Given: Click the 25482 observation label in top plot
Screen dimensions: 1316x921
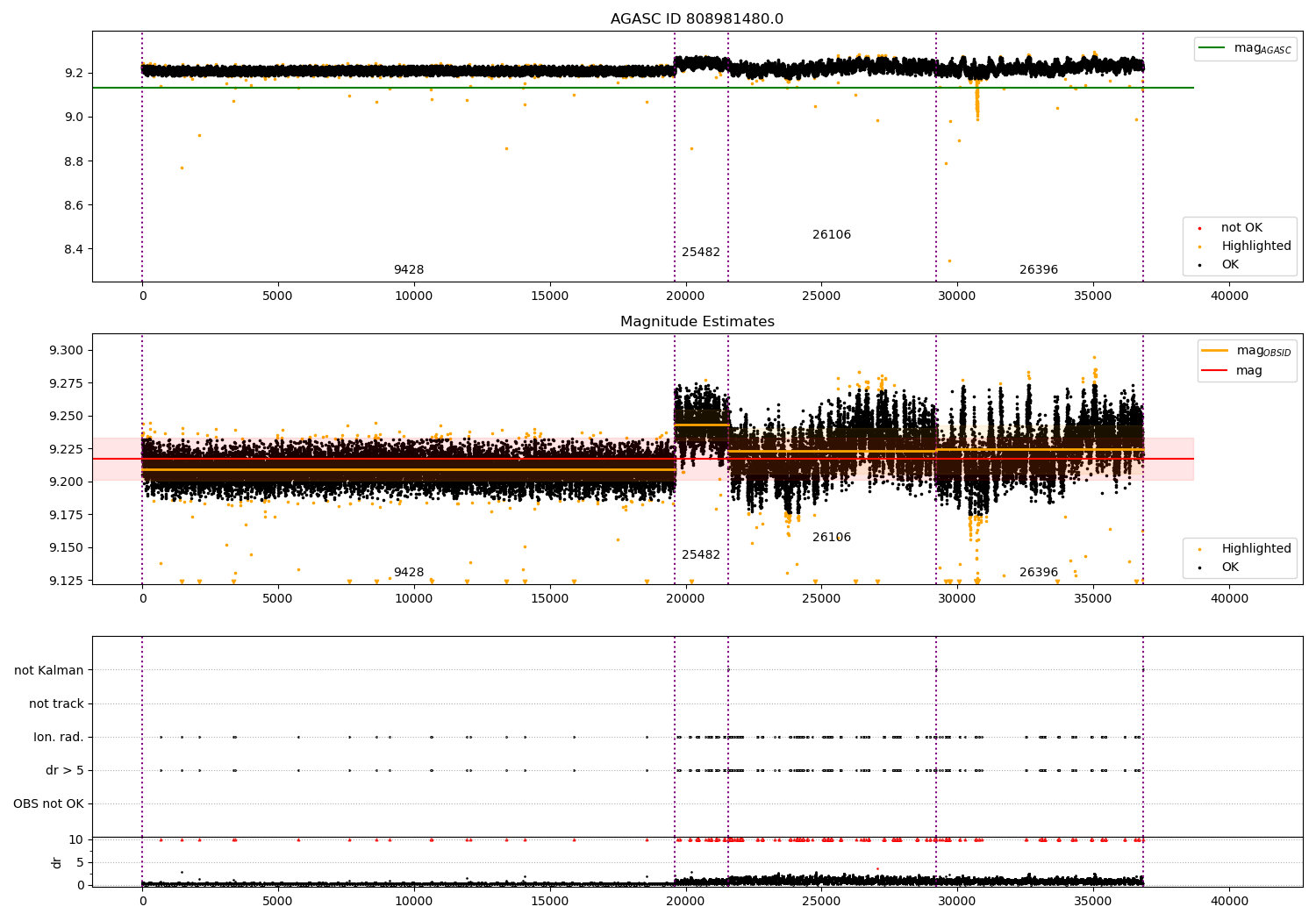Looking at the screenshot, I should coord(701,253).
